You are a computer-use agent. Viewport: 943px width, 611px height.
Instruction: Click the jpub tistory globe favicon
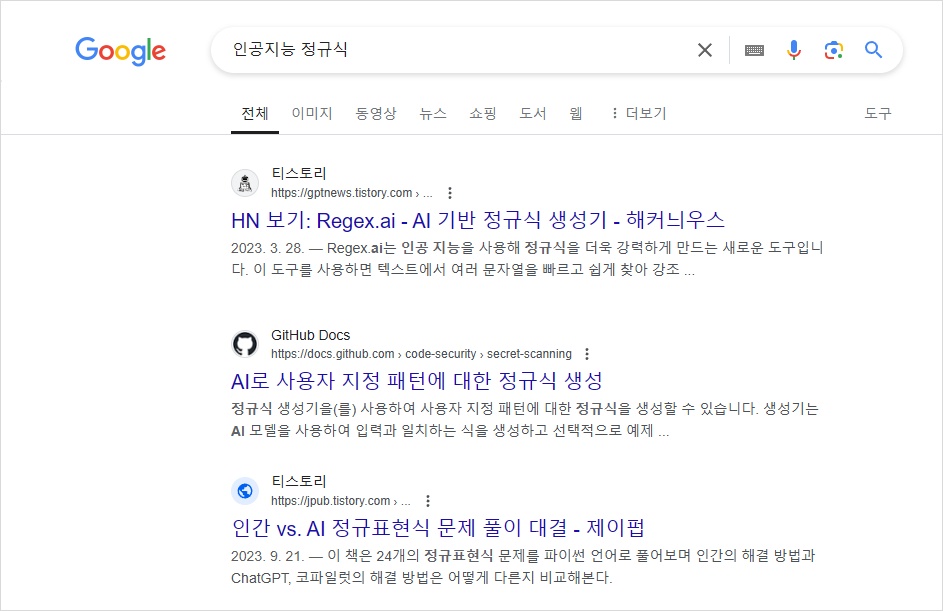pos(245,491)
